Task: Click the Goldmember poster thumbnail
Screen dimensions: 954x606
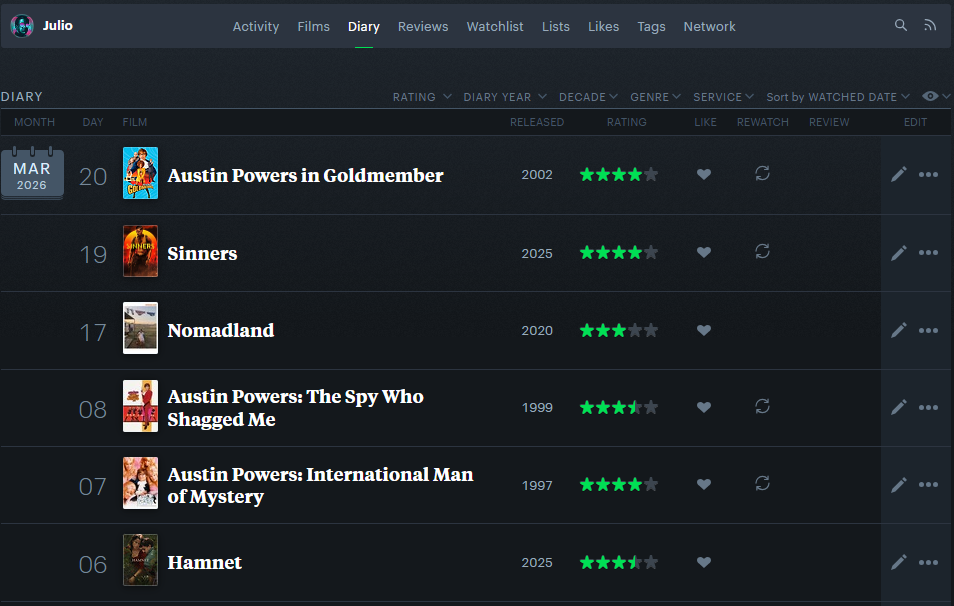Action: tap(141, 173)
